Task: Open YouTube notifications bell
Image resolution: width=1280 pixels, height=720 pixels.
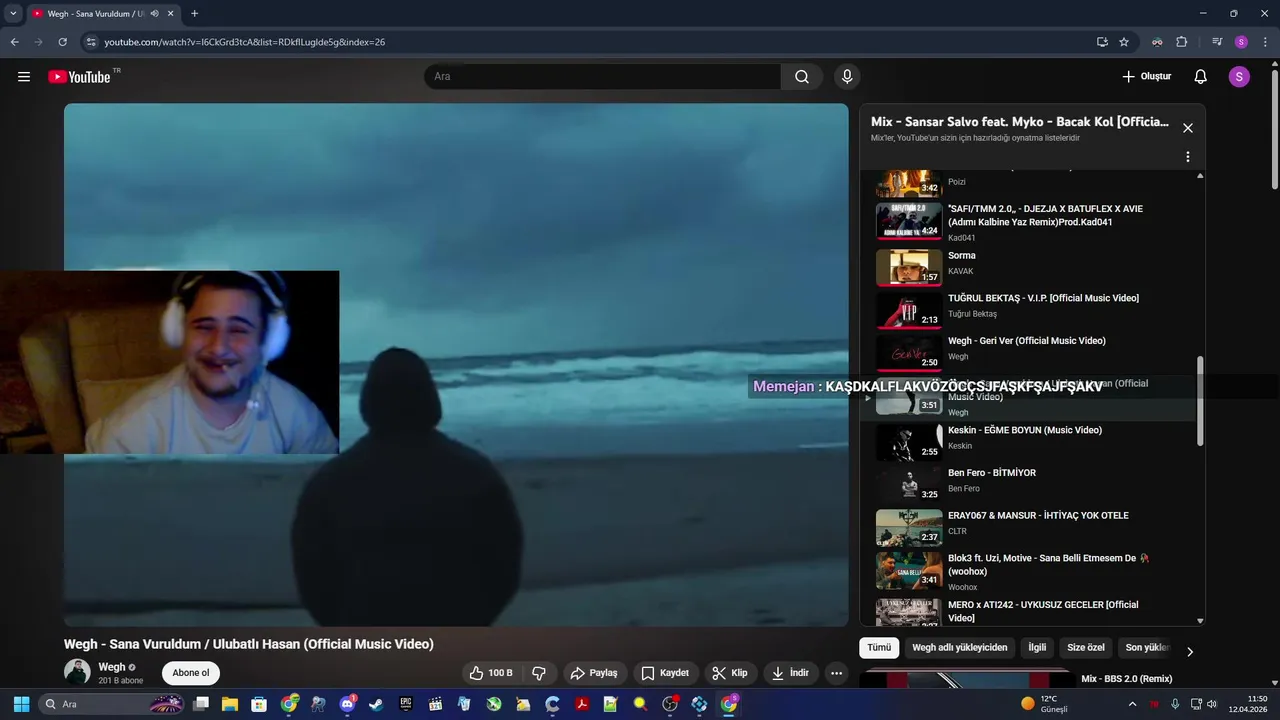Action: coord(1201,77)
